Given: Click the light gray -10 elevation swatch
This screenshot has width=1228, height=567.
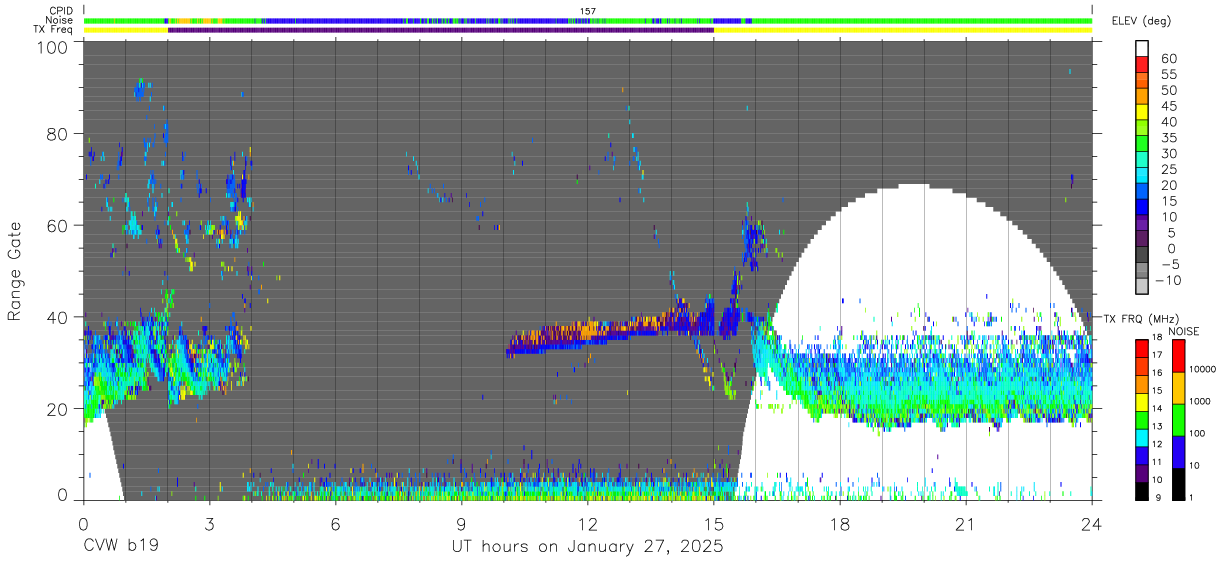Looking at the screenshot, I should coord(1142,285).
